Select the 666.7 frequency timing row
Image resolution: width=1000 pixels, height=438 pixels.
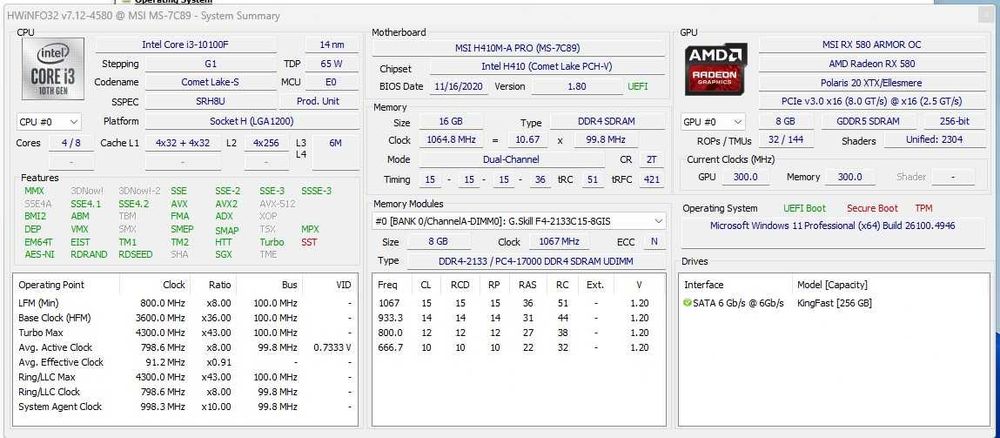pos(519,347)
